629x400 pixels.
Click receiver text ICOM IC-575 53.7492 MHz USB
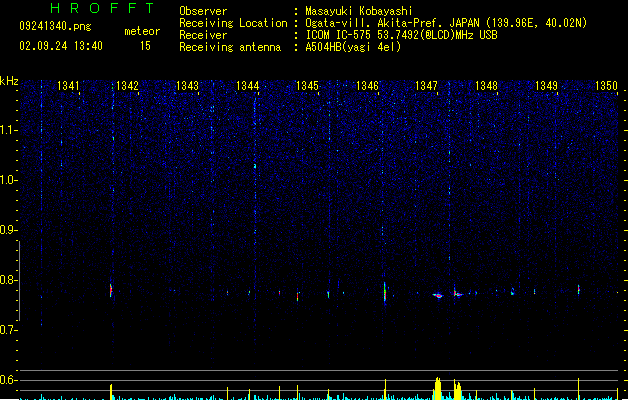(x=401, y=35)
